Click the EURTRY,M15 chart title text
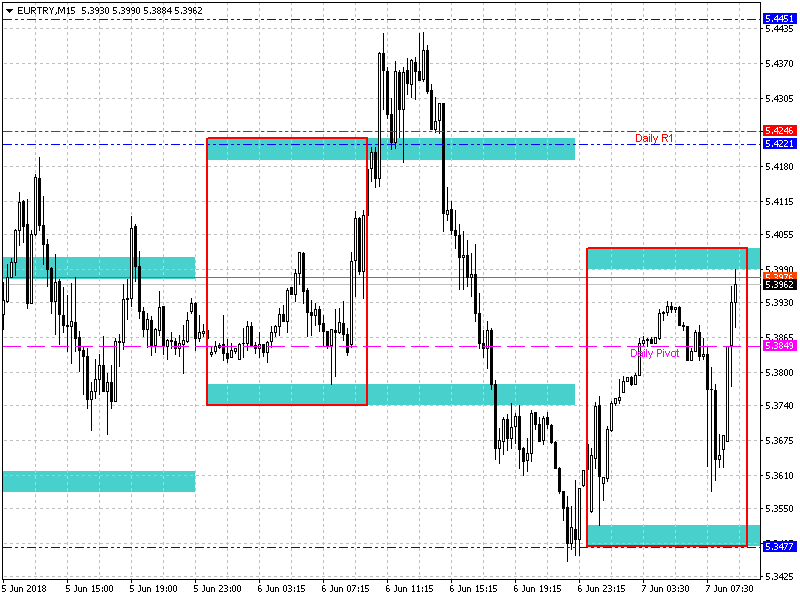 [46, 8]
